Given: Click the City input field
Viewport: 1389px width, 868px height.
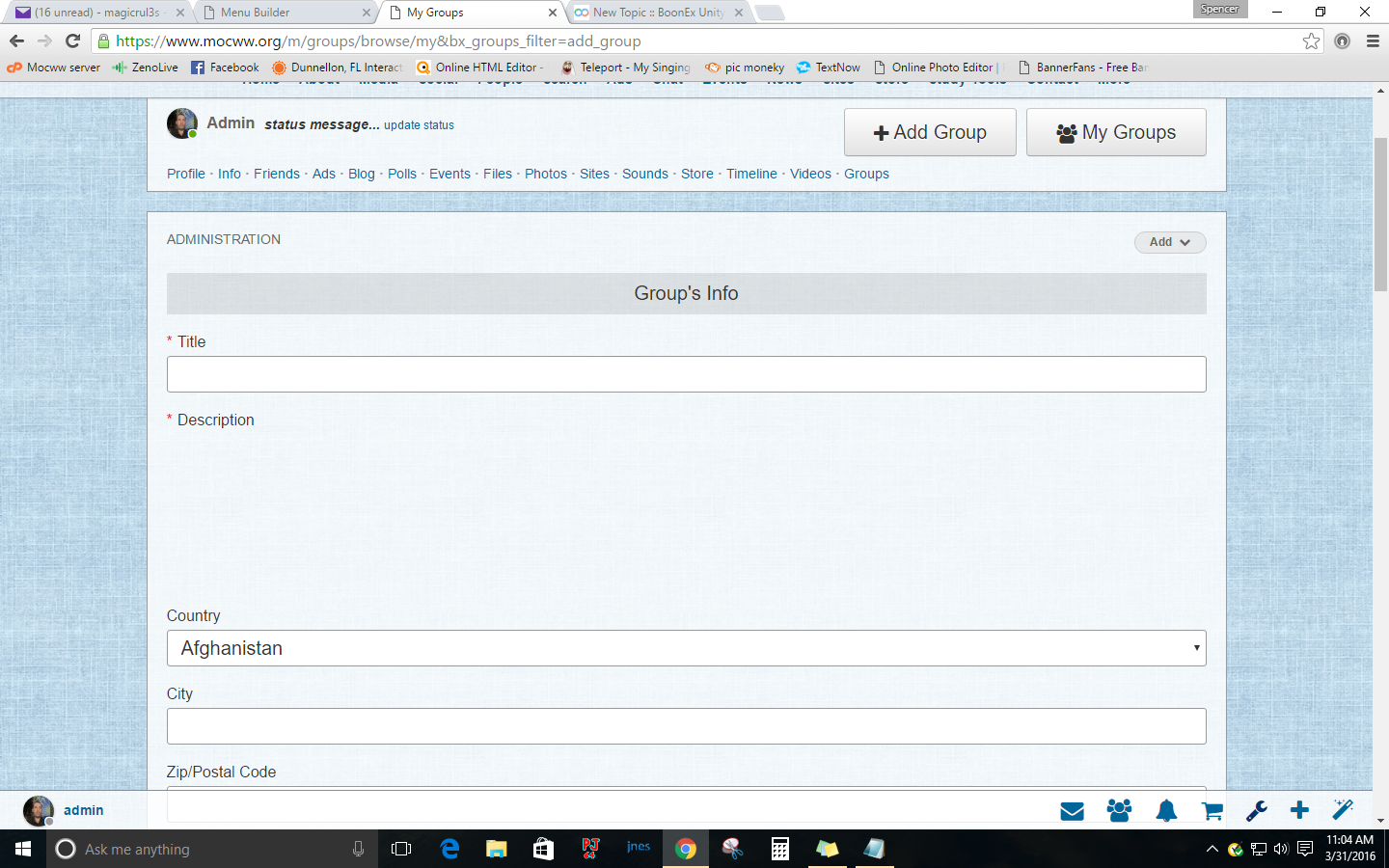Looking at the screenshot, I should 686,726.
